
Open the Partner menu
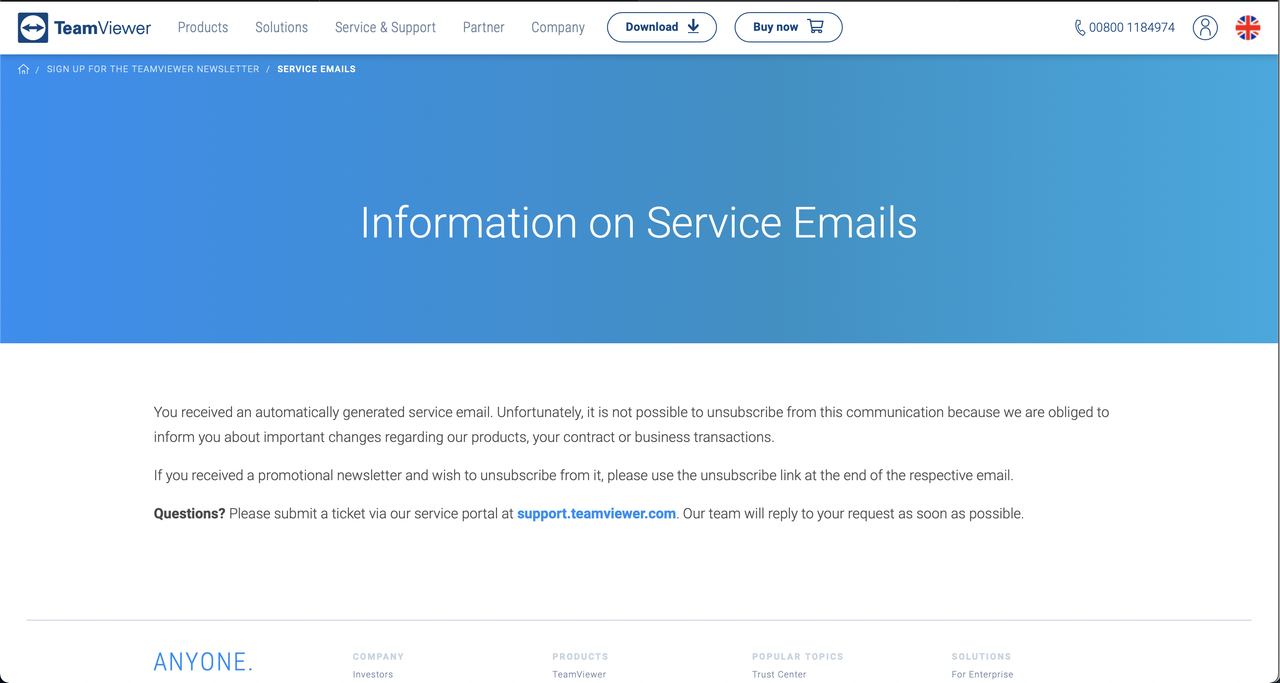[483, 27]
